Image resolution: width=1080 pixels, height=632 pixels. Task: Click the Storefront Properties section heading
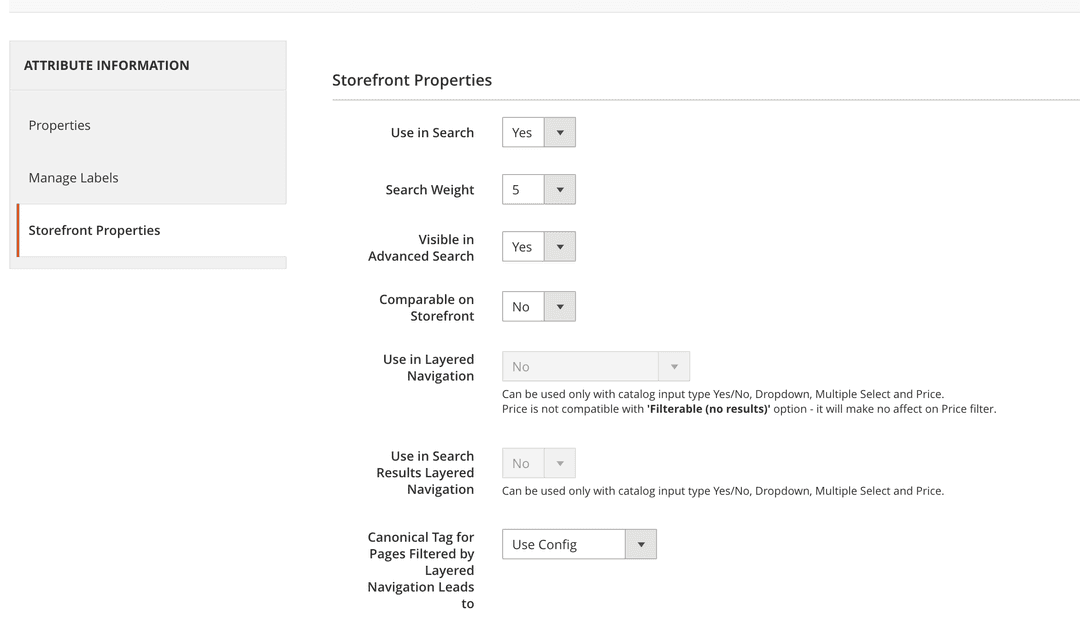point(412,80)
